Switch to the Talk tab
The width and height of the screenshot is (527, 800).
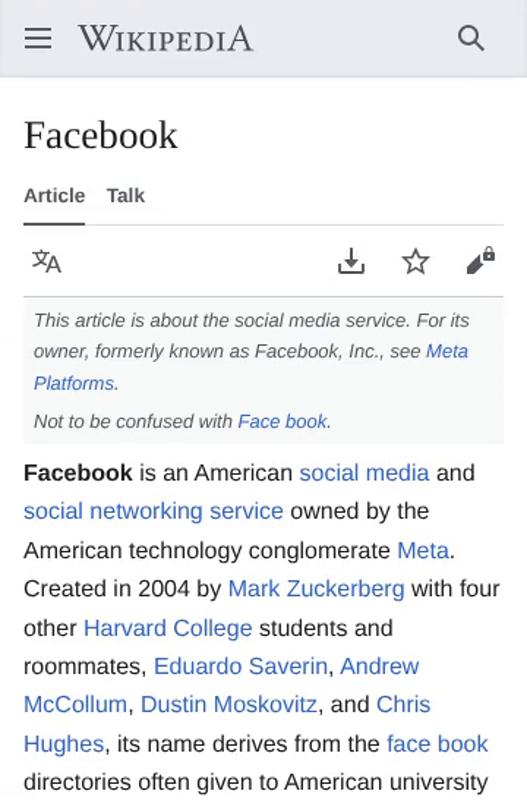(126, 195)
